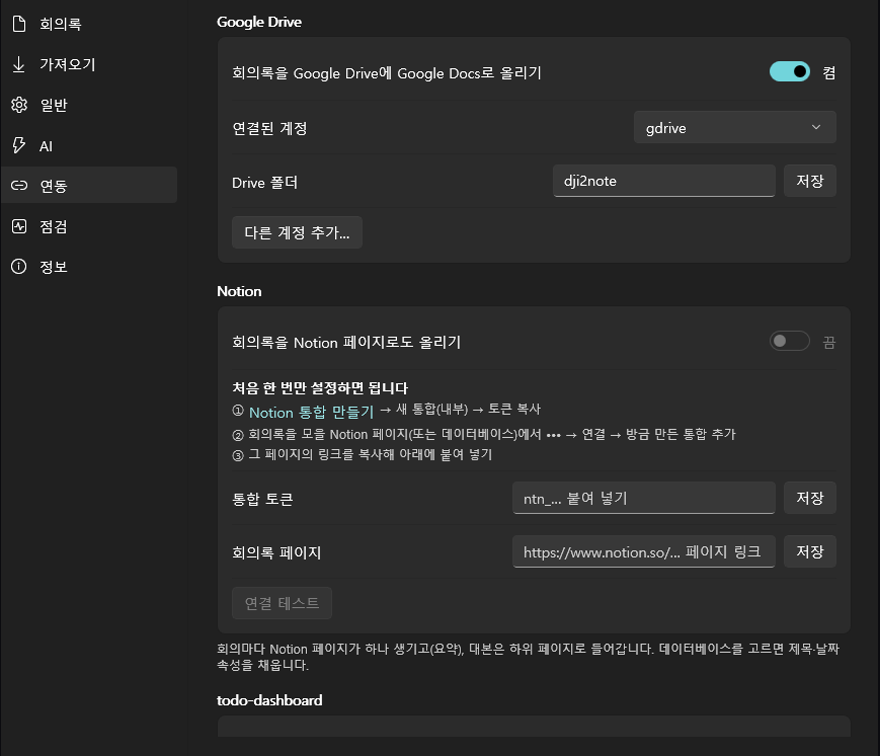Click the activity pulse icon beside 점검
The image size is (880, 756).
tap(19, 226)
